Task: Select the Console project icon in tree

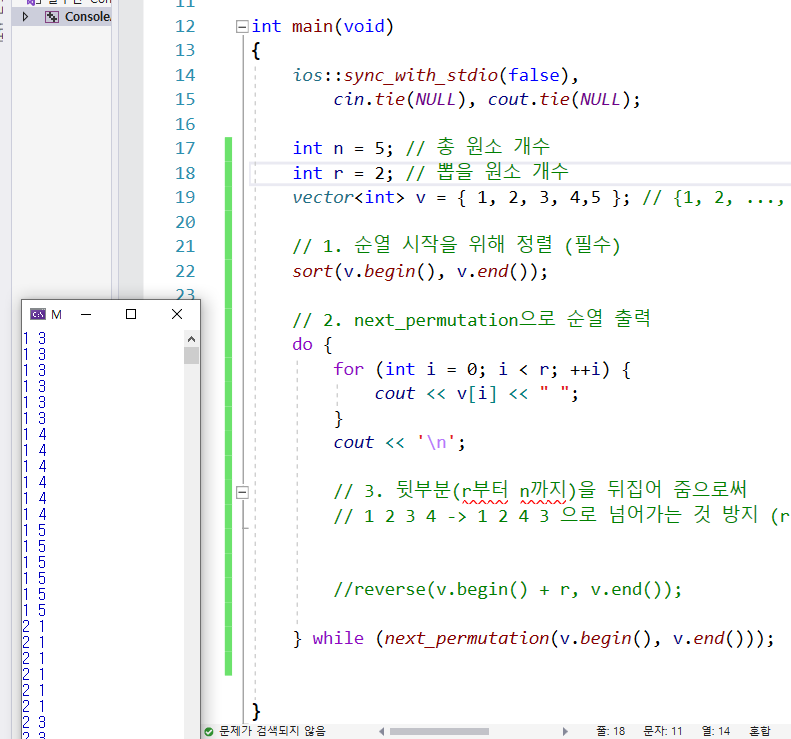Action: click(x=51, y=17)
